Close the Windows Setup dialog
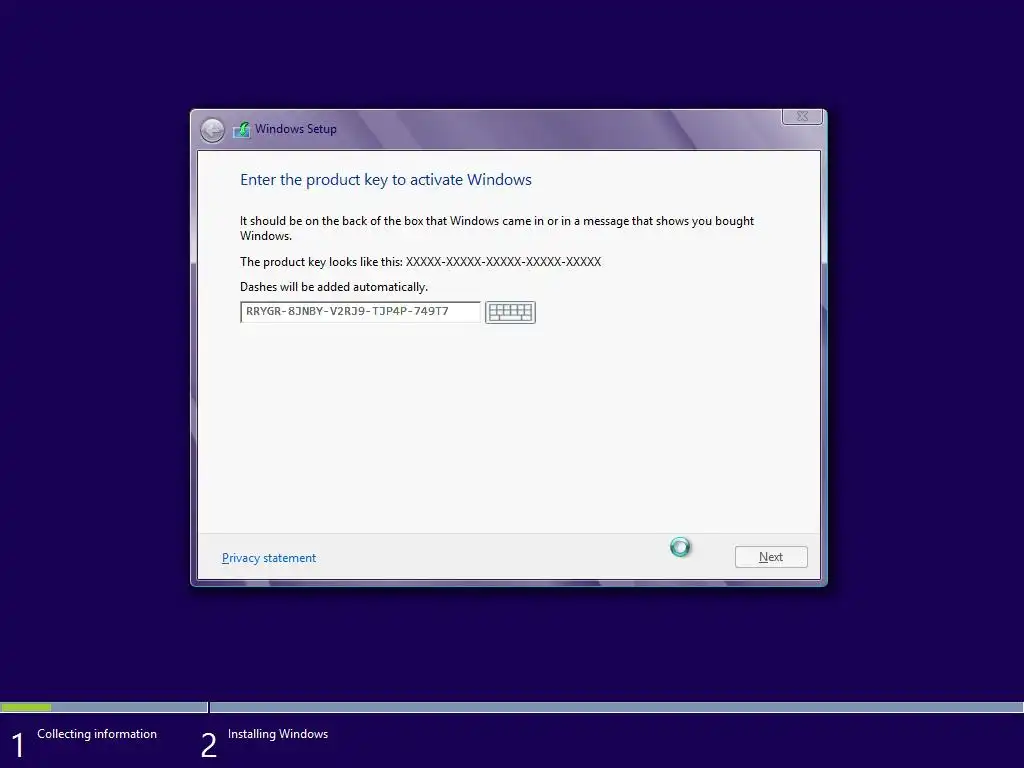Image resolution: width=1024 pixels, height=768 pixels. [802, 116]
